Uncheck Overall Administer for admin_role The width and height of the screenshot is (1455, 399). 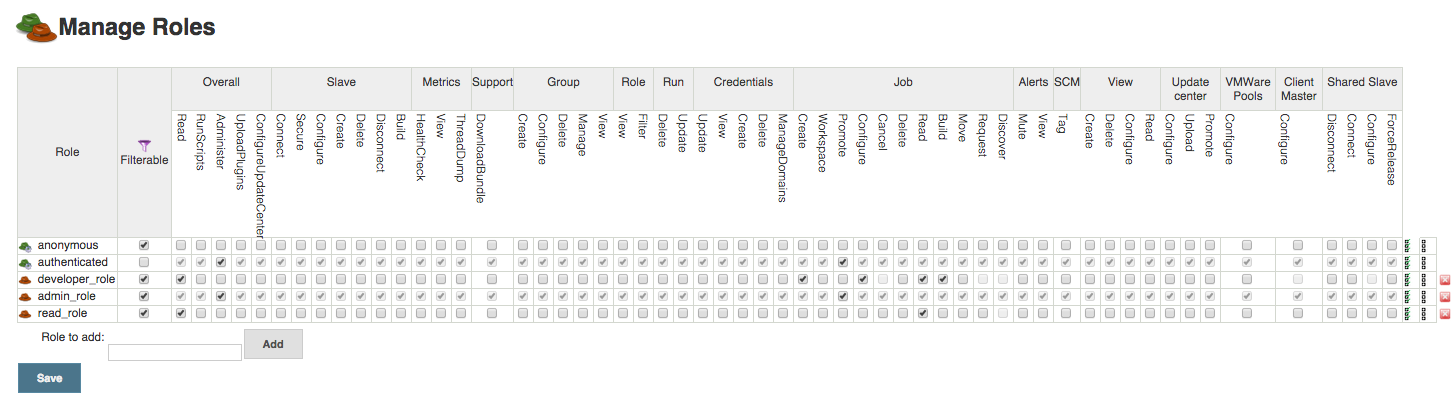221,297
